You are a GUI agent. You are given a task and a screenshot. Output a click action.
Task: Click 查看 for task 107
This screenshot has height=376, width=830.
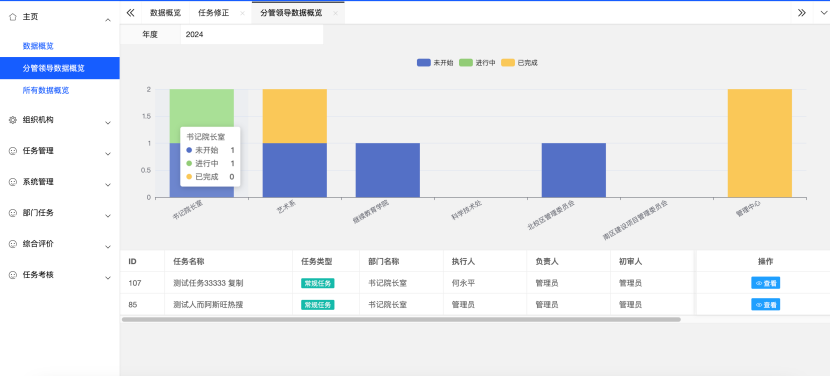[765, 283]
